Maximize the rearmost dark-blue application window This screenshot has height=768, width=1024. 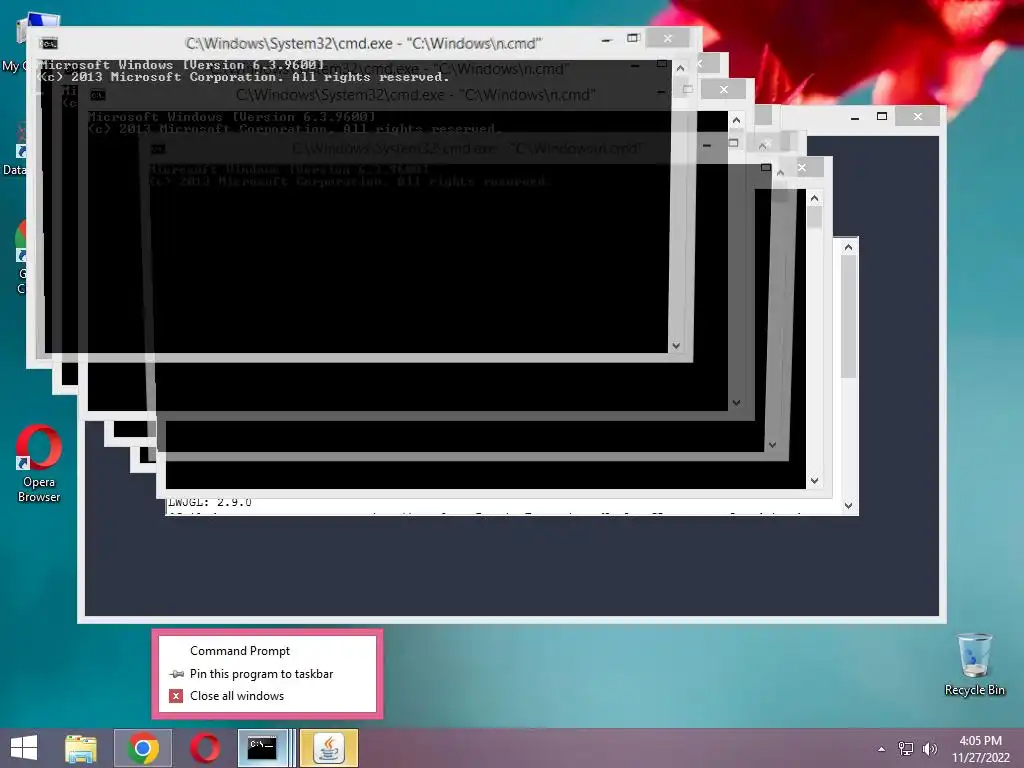(x=882, y=116)
